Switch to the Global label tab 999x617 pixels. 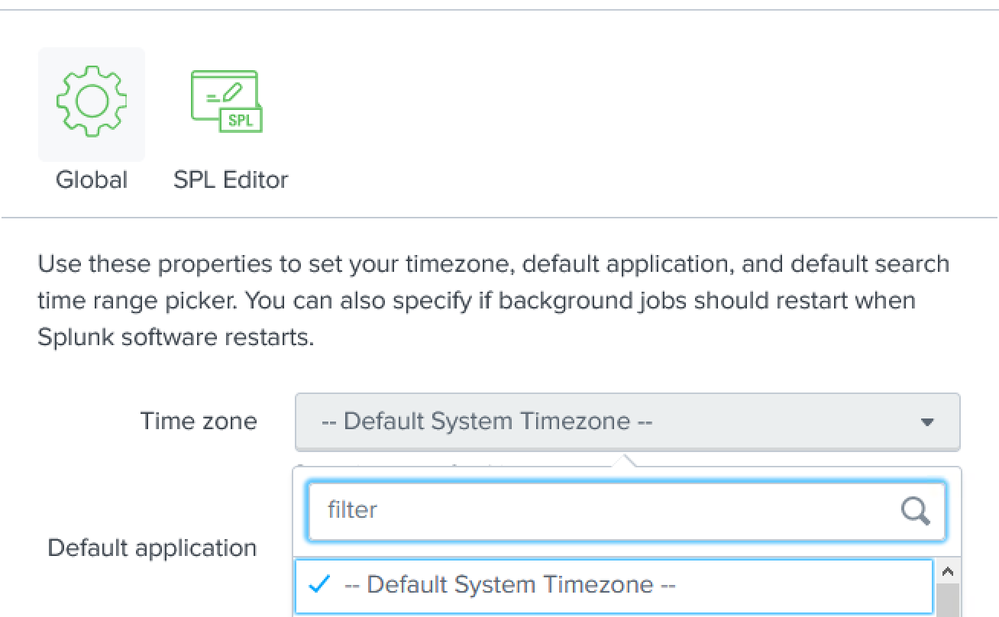coord(91,181)
